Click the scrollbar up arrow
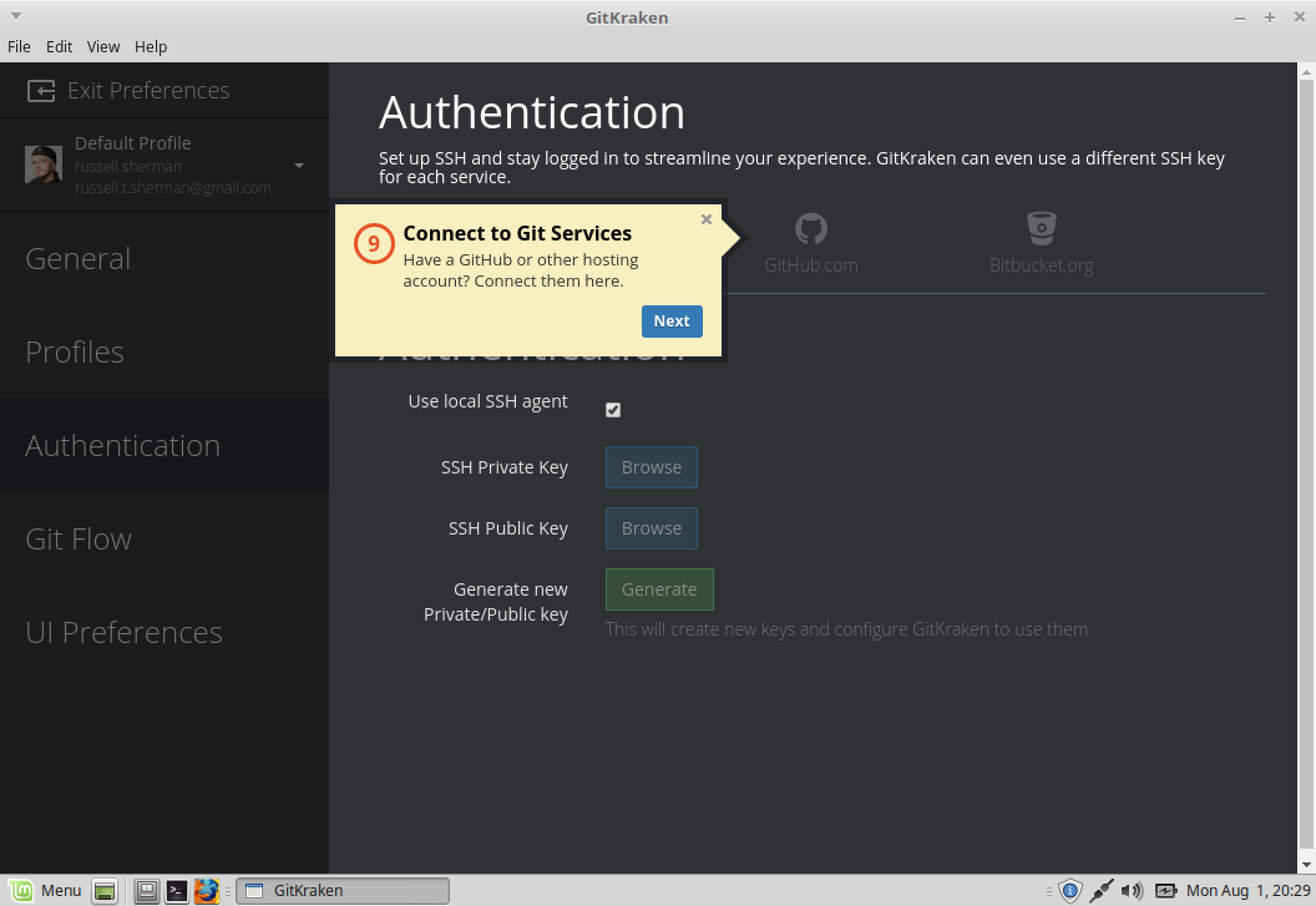Screen dimensions: 1316x906 [x=1306, y=72]
